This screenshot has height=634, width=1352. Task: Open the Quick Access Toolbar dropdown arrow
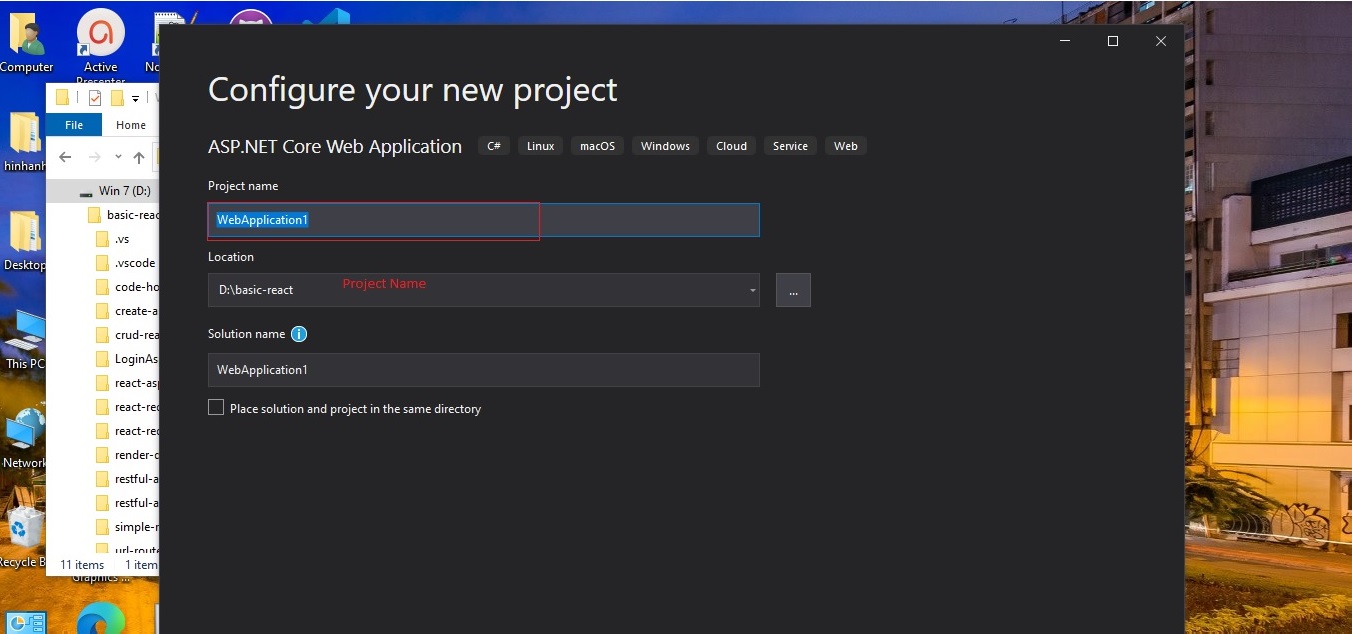(x=134, y=97)
